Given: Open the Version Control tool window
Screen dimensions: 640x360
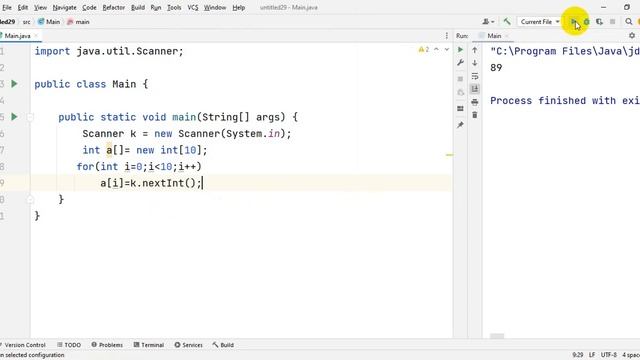Looking at the screenshot, I should coord(23,345).
